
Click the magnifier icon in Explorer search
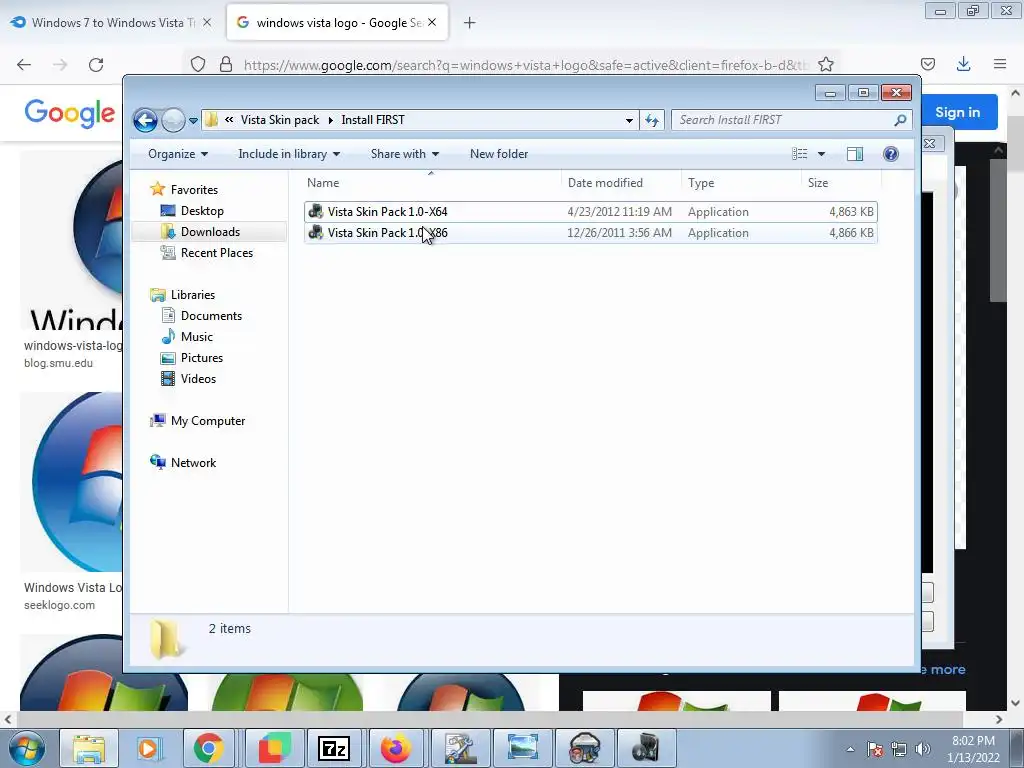pyautogui.click(x=900, y=120)
